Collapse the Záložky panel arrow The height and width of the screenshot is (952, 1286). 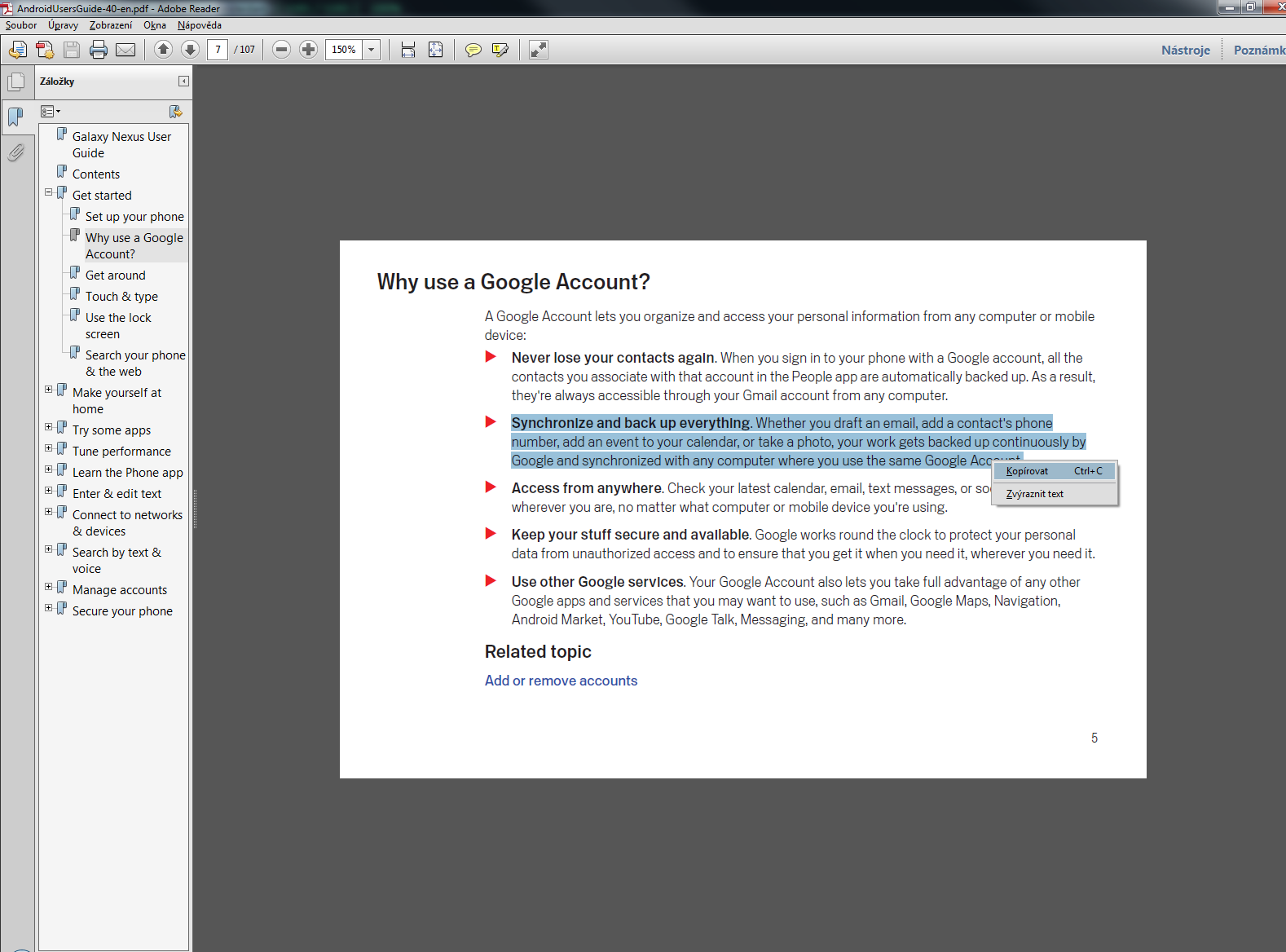pyautogui.click(x=183, y=81)
